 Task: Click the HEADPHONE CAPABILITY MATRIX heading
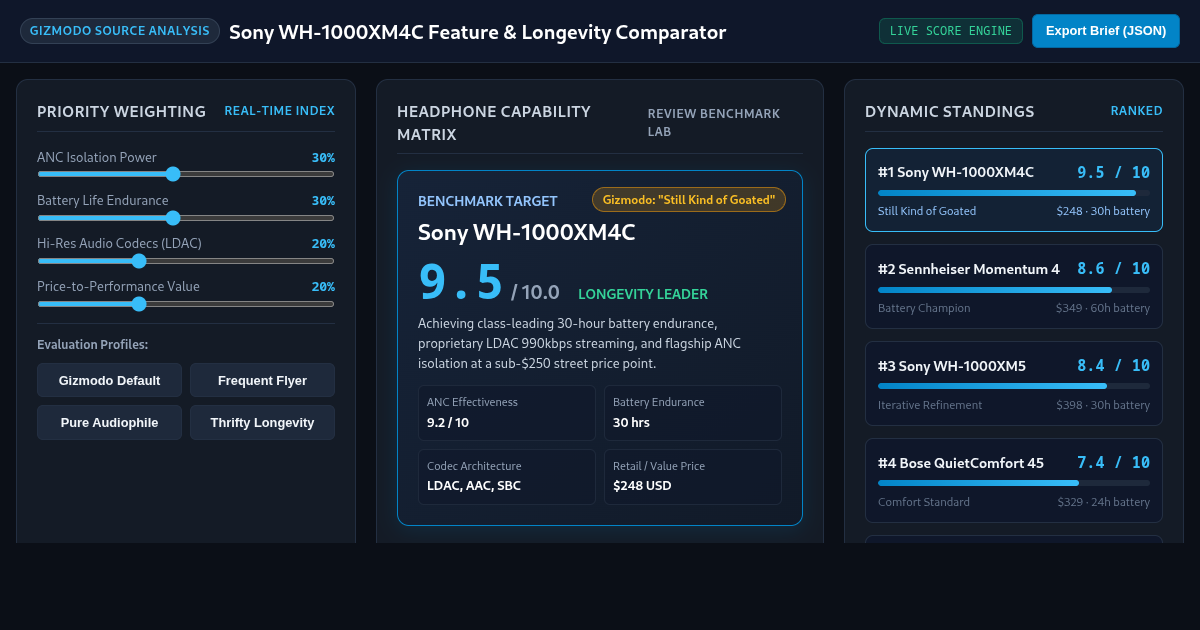pos(494,123)
